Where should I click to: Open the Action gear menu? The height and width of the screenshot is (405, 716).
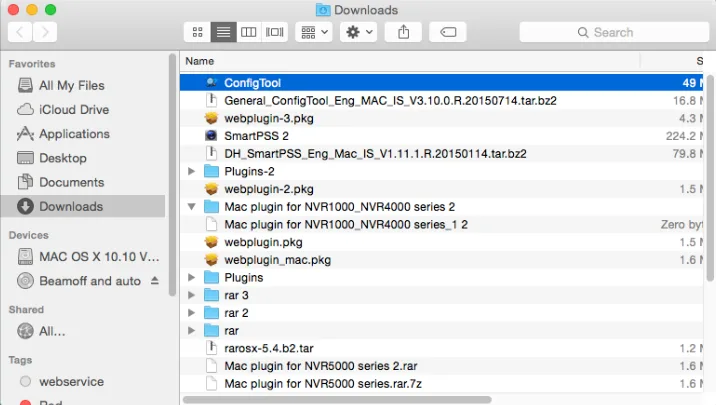358,32
